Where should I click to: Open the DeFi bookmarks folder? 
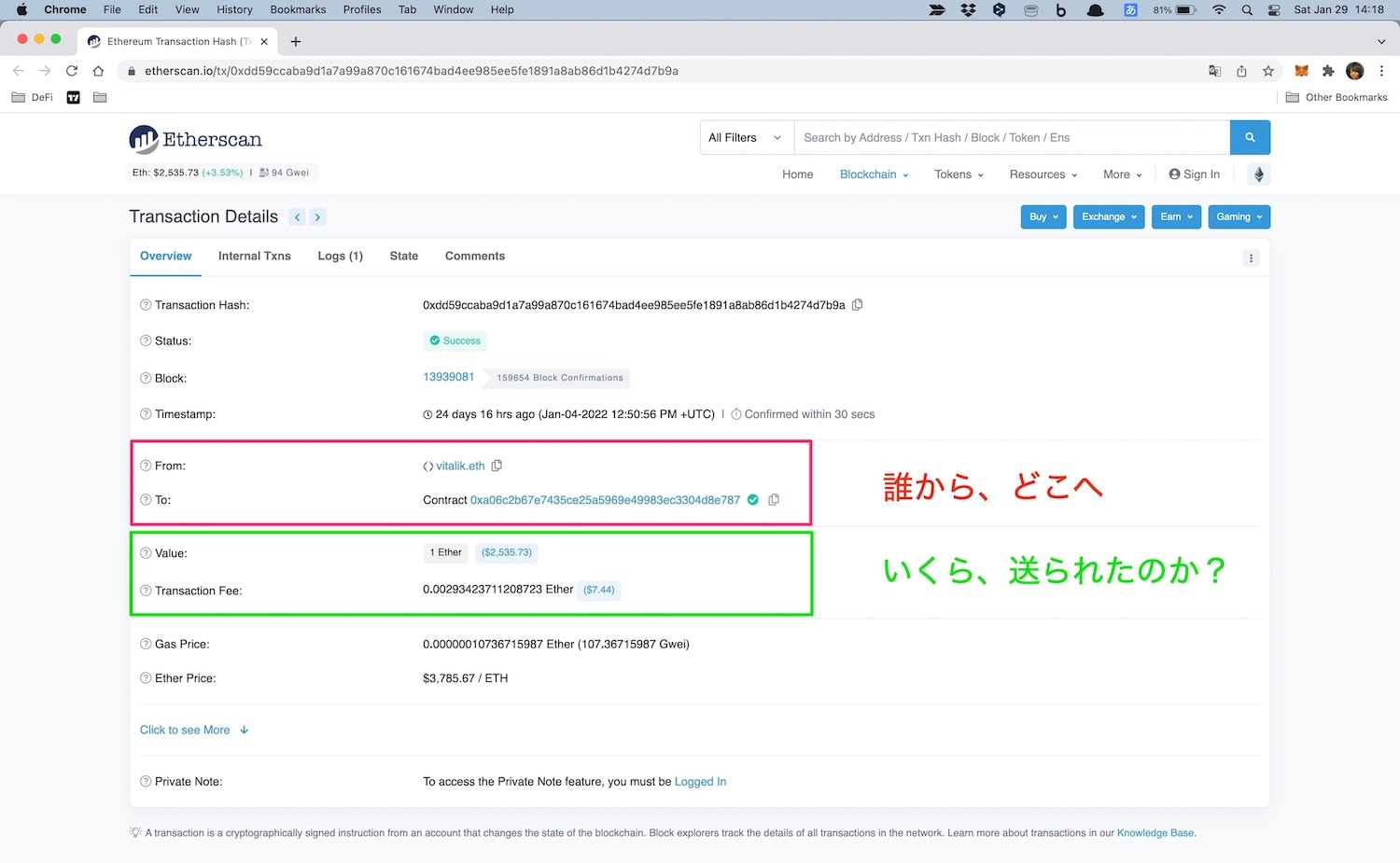[32, 97]
